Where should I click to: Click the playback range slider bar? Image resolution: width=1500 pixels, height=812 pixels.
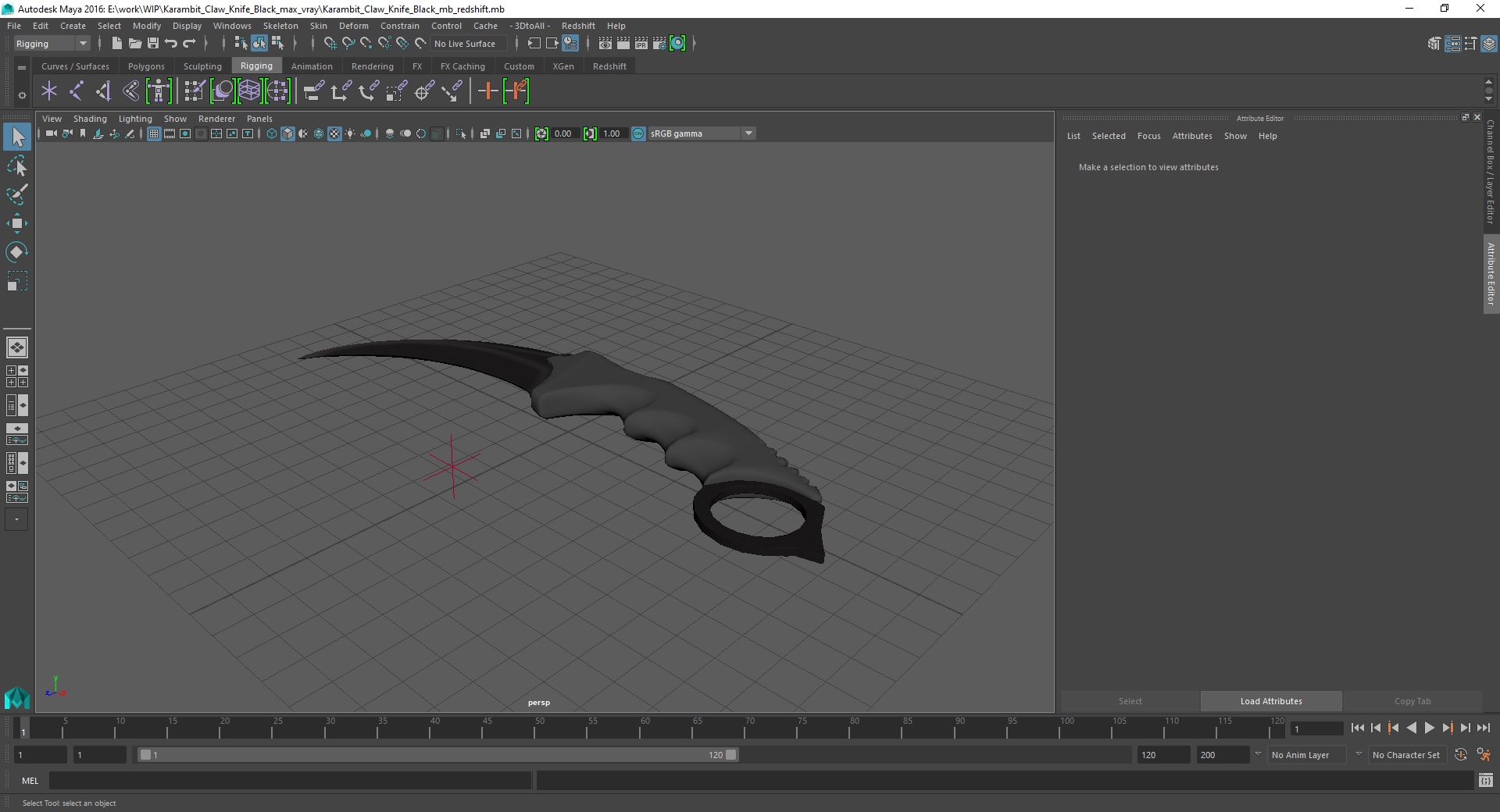click(437, 755)
